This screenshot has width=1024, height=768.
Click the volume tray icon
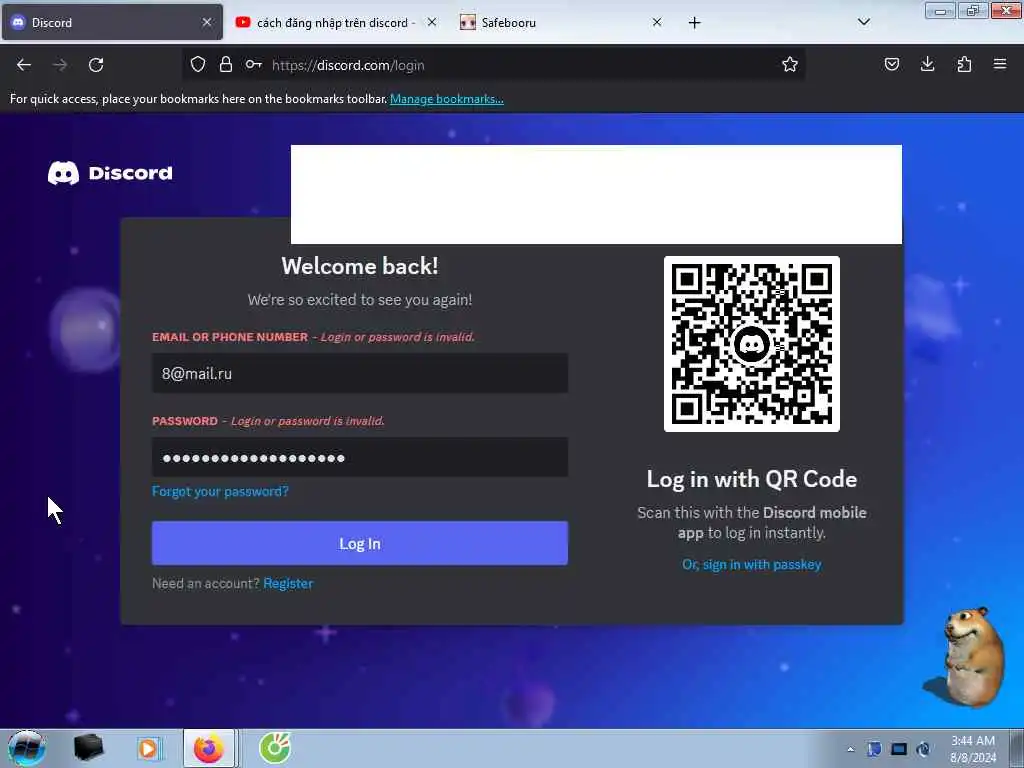[x=924, y=749]
